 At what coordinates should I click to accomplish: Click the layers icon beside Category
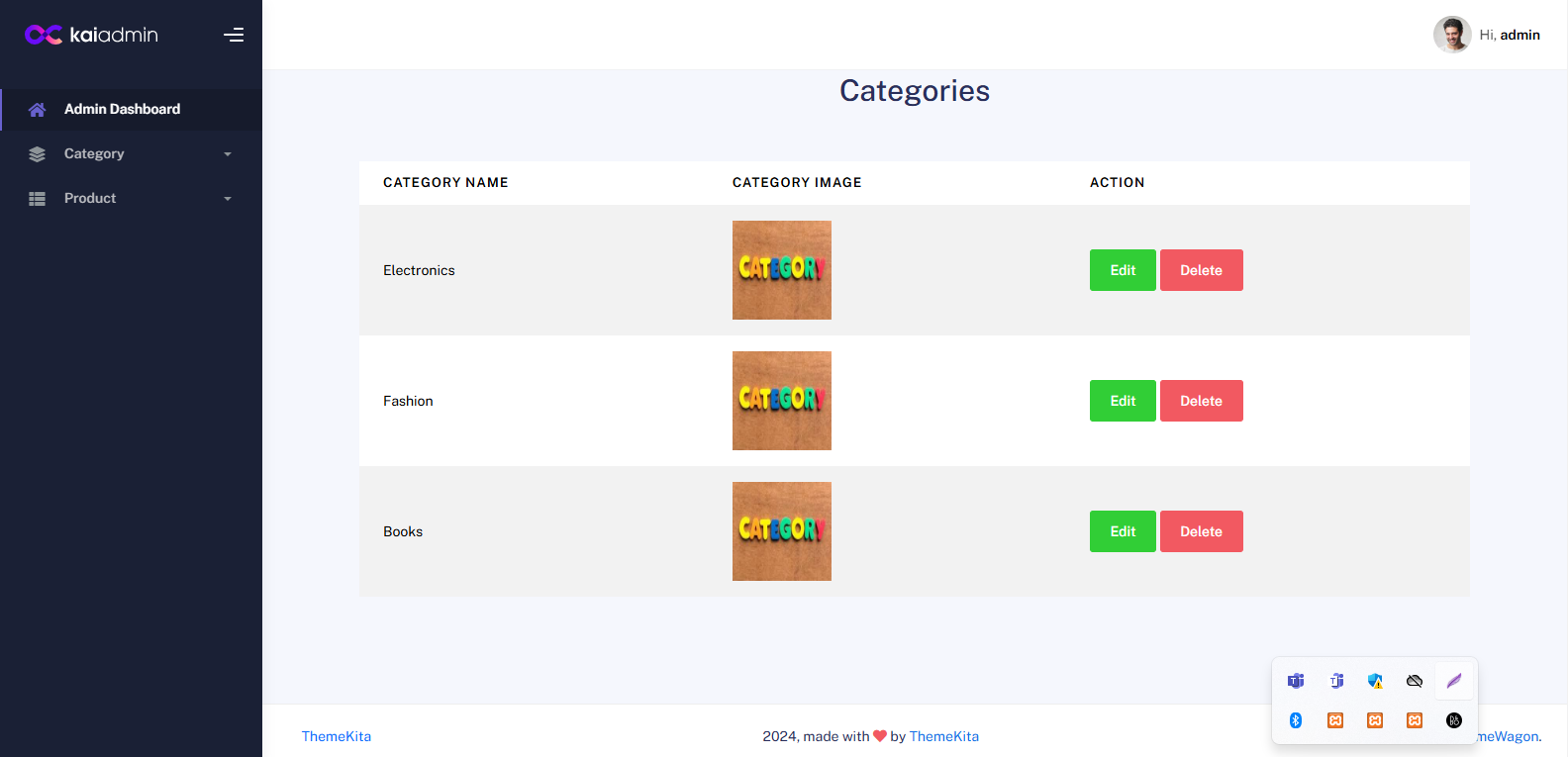point(37,154)
